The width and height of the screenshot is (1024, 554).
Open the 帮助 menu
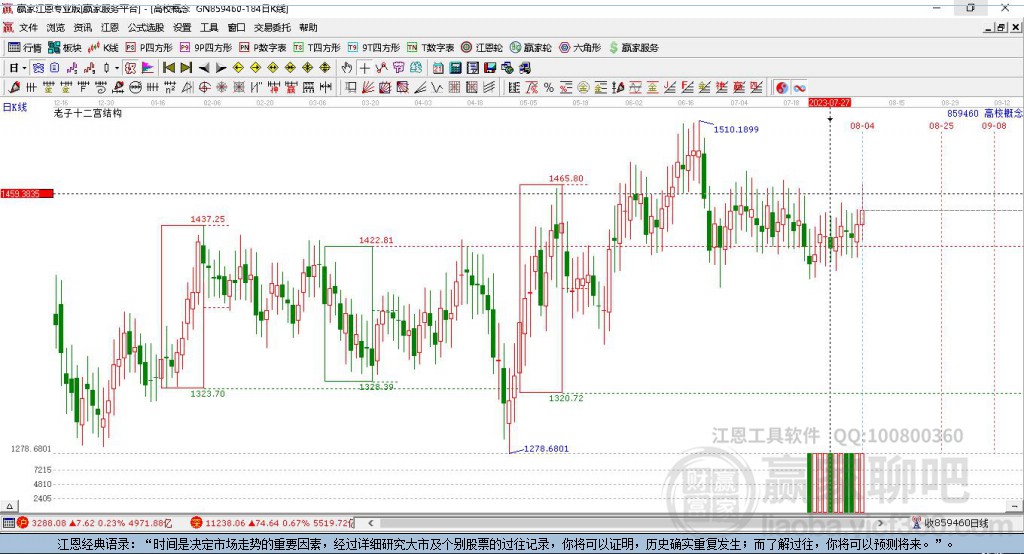coord(308,27)
